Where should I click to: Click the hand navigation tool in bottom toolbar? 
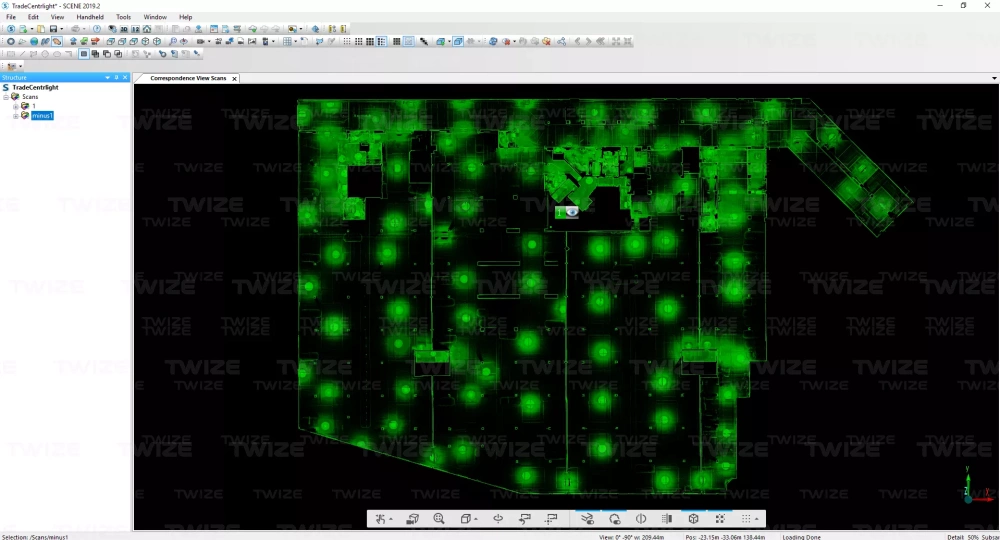tap(381, 519)
